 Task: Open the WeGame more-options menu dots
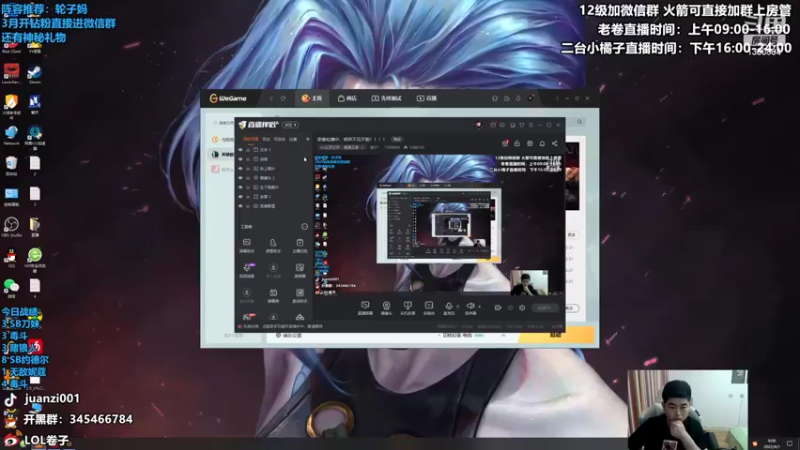point(557,98)
